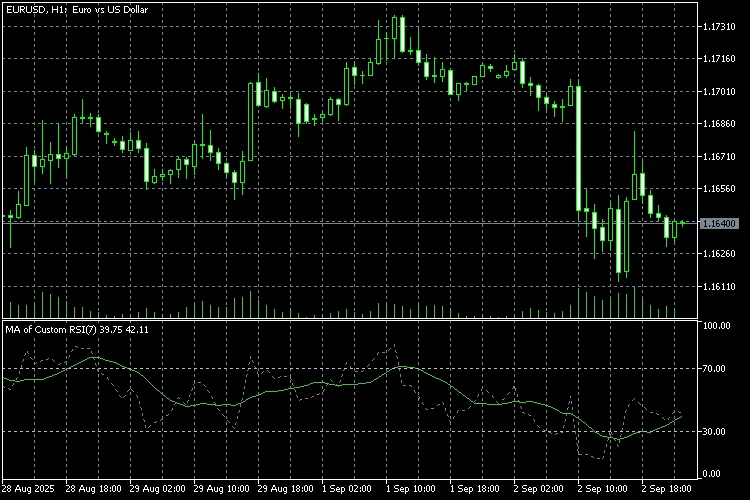This screenshot has height=500, width=750.
Task: Click the 28 Aug 2025 date label
Action: point(30,488)
